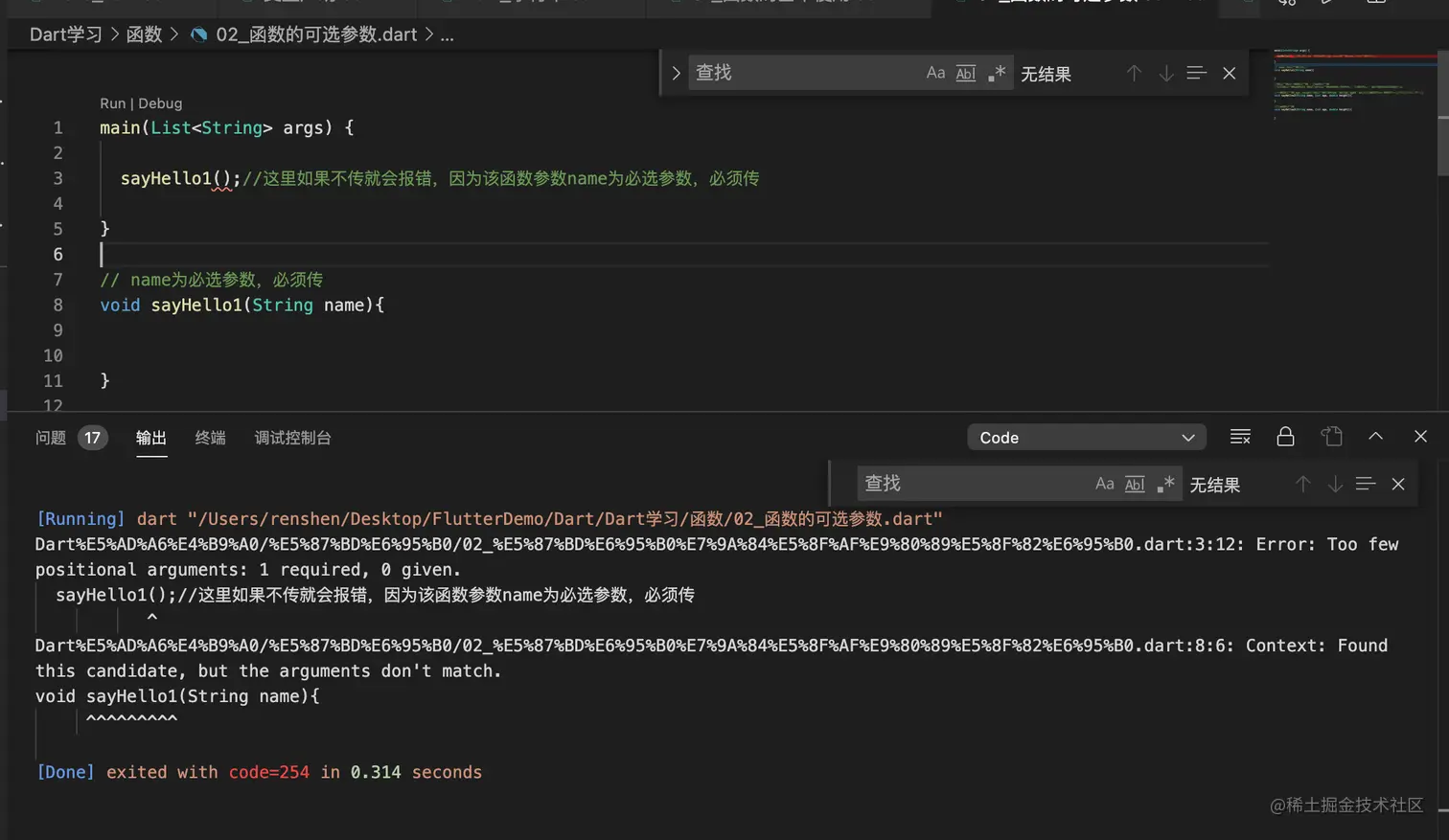The height and width of the screenshot is (840, 1449).
Task: Switch to the 问题 panel tab
Action: (x=51, y=438)
